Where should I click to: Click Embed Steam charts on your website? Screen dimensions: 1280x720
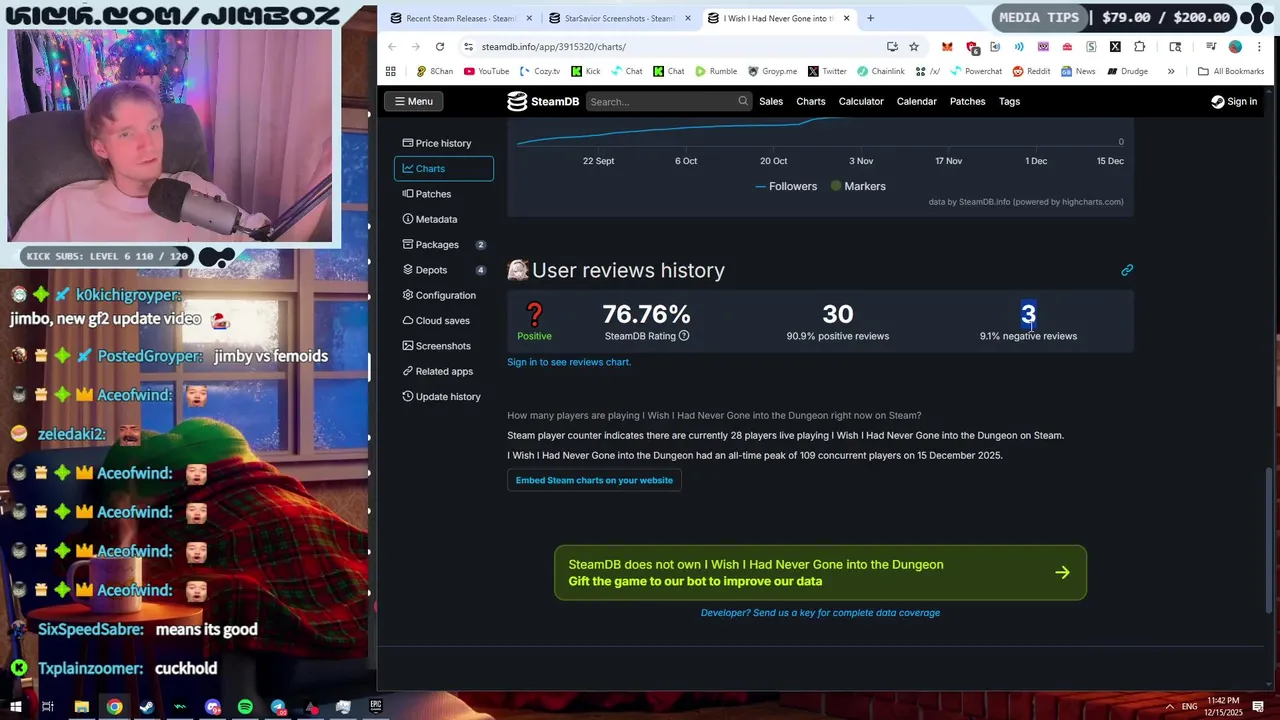point(594,480)
